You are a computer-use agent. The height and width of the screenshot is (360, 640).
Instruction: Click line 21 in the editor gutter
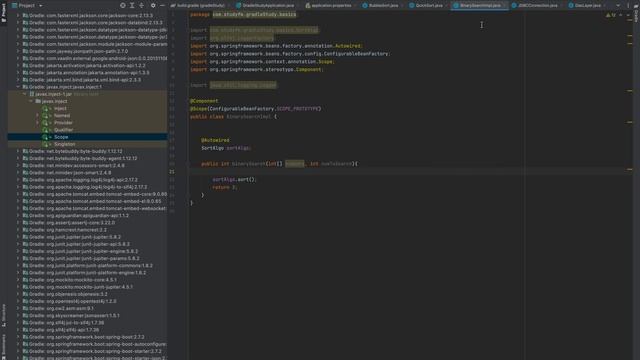[x=172, y=171]
